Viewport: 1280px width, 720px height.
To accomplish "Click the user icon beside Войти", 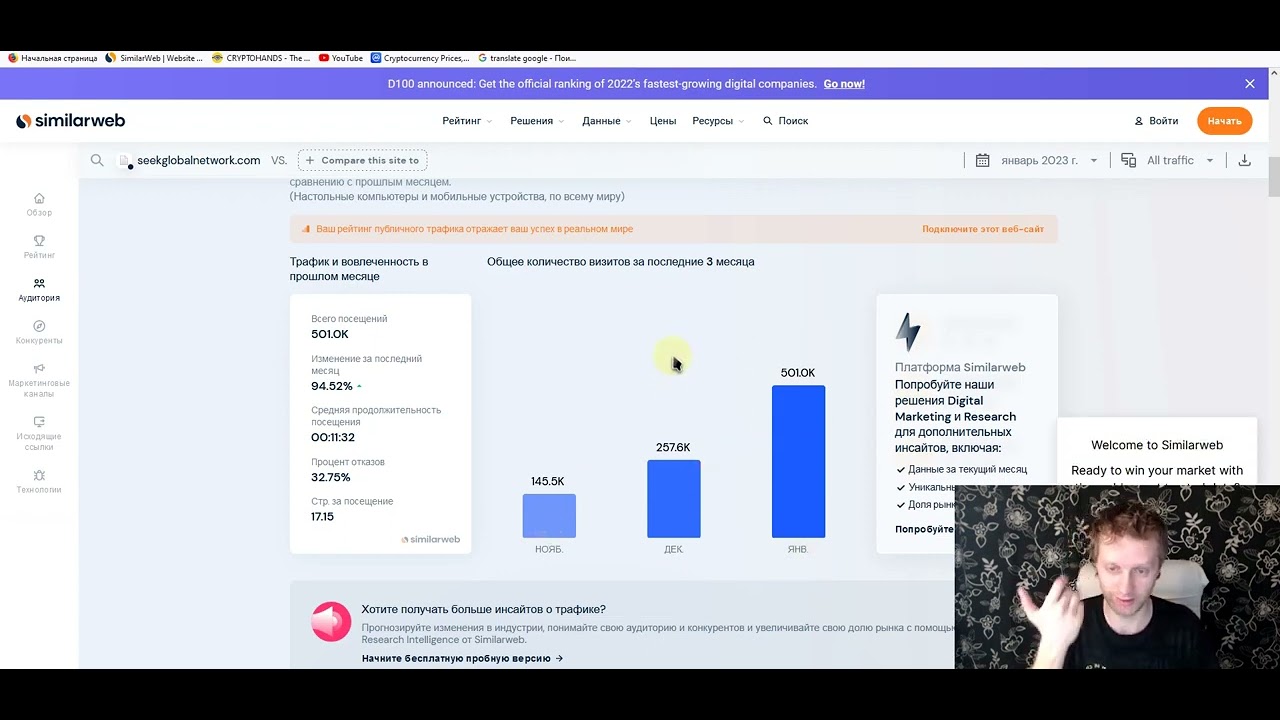I will tap(1138, 121).
